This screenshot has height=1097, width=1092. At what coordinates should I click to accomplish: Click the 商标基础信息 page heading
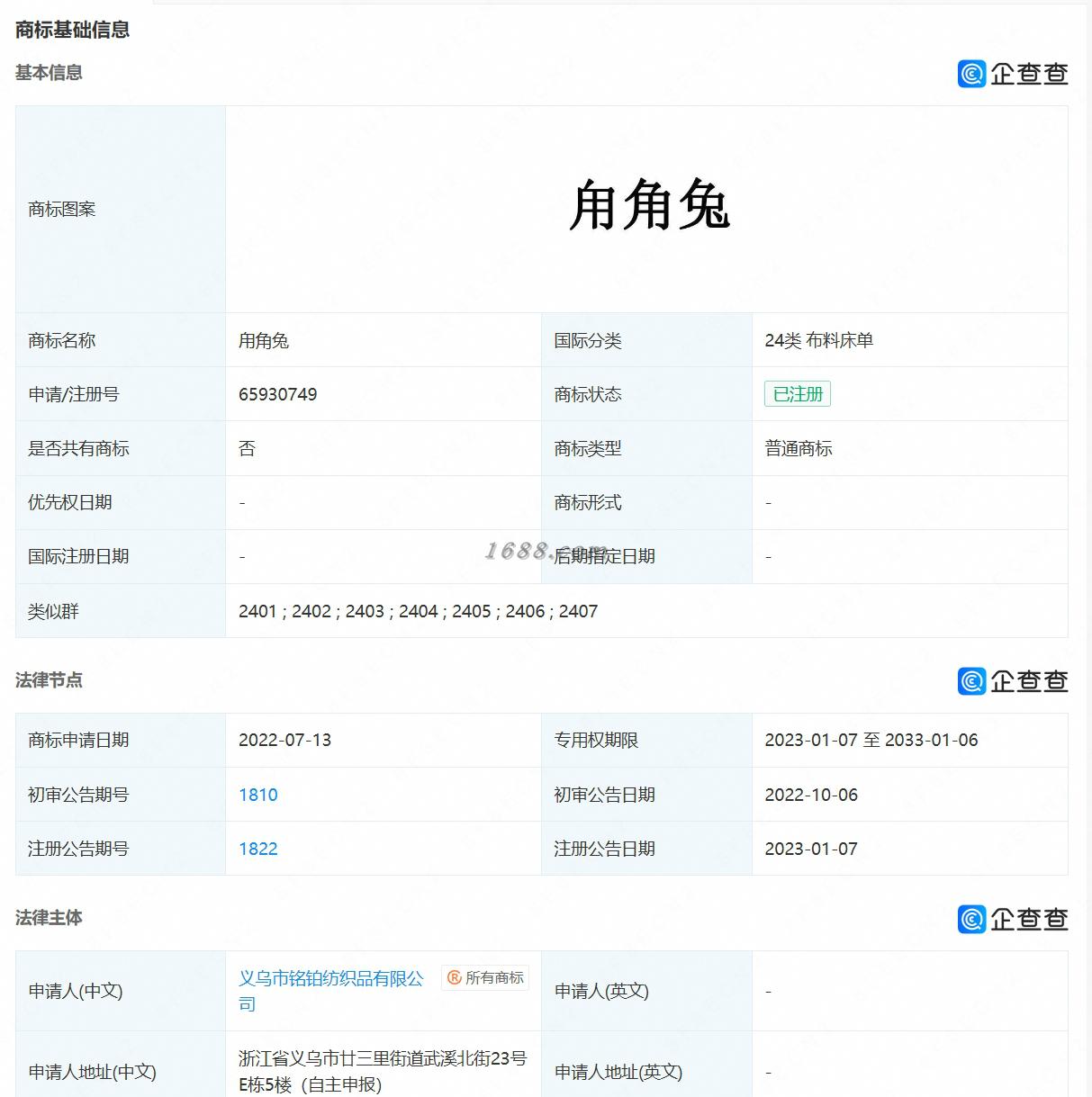tap(73, 30)
